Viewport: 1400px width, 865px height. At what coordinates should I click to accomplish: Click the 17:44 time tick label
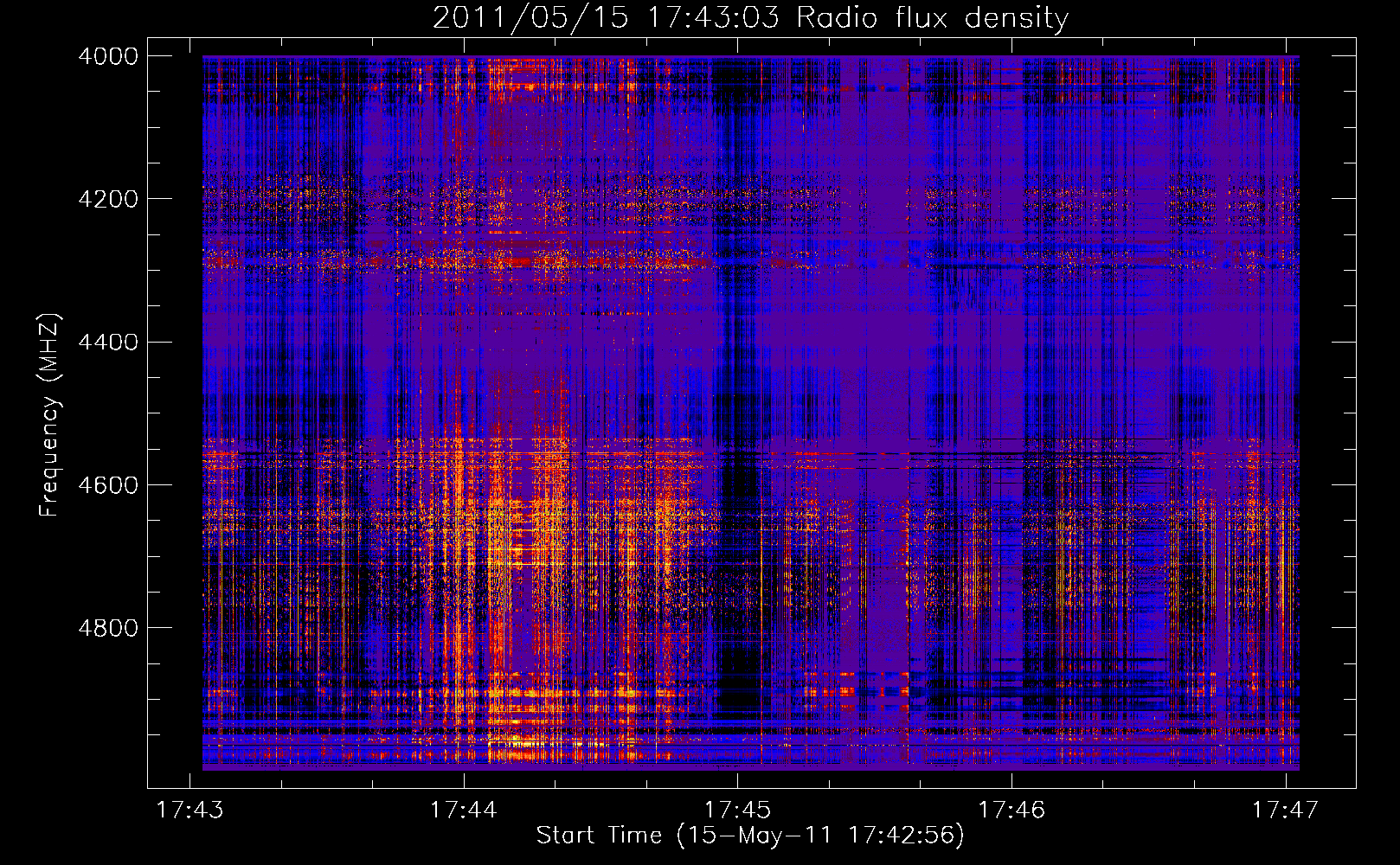coord(464,810)
